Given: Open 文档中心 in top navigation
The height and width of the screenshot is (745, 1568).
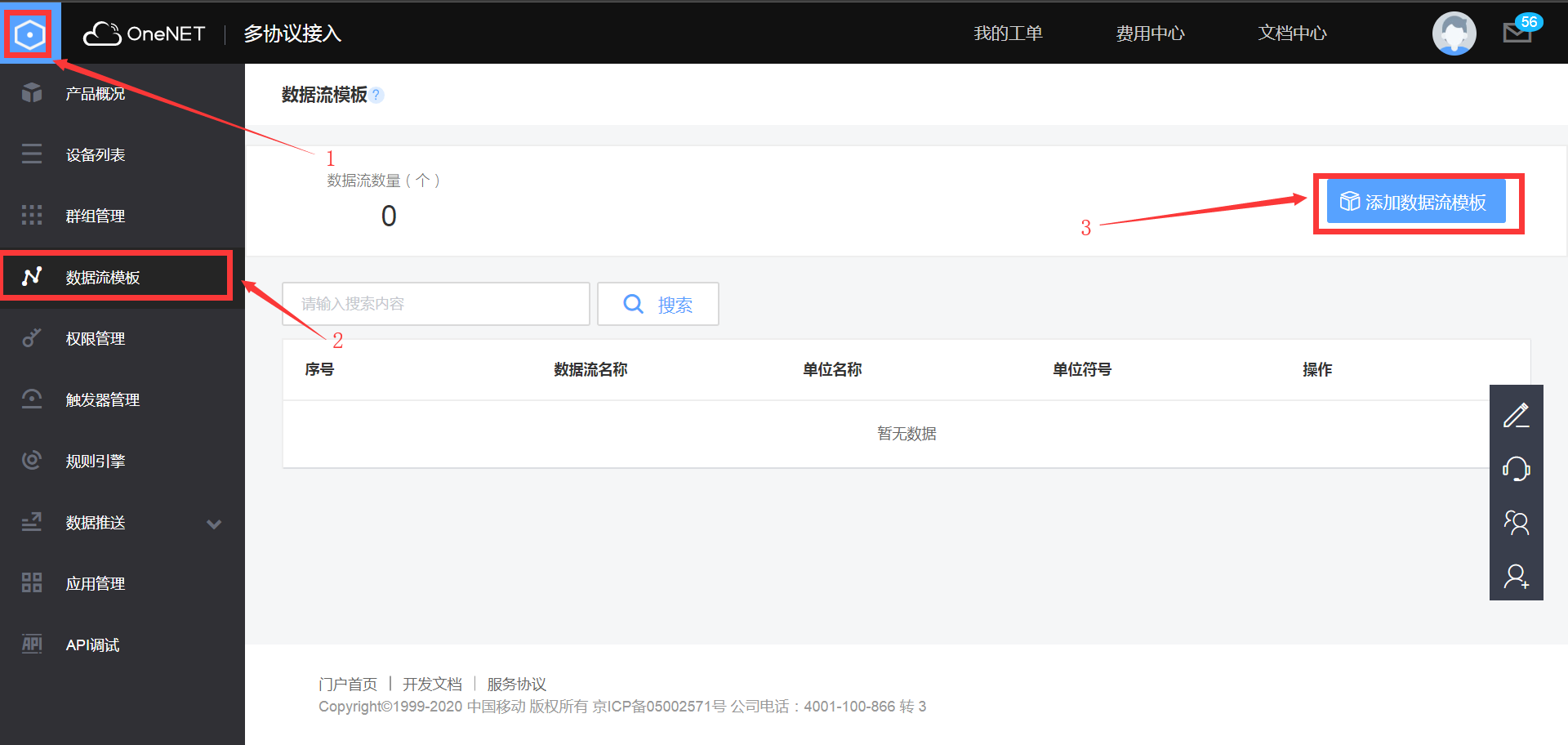Looking at the screenshot, I should pos(1292,33).
